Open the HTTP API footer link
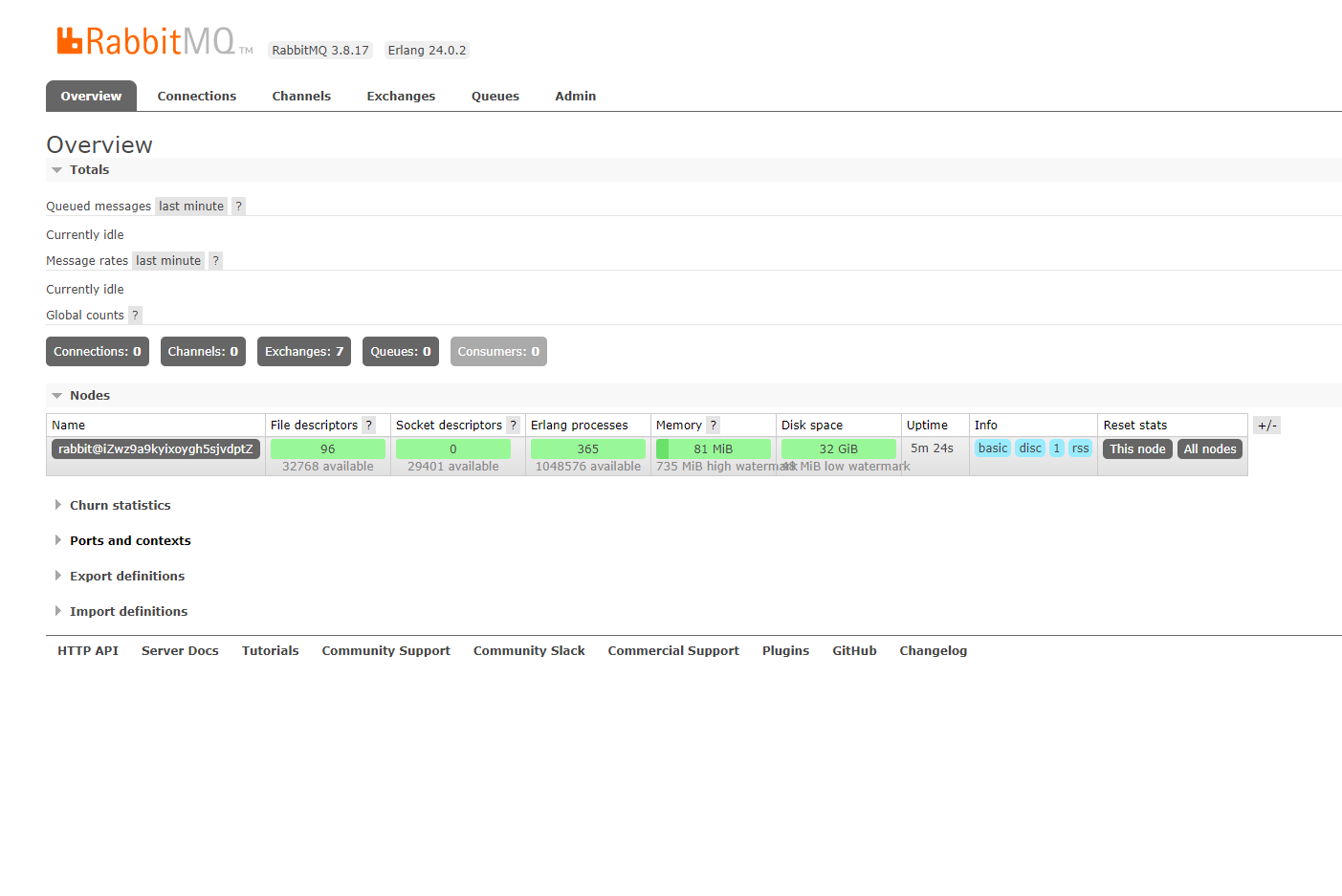The width and height of the screenshot is (1342, 896). (88, 651)
